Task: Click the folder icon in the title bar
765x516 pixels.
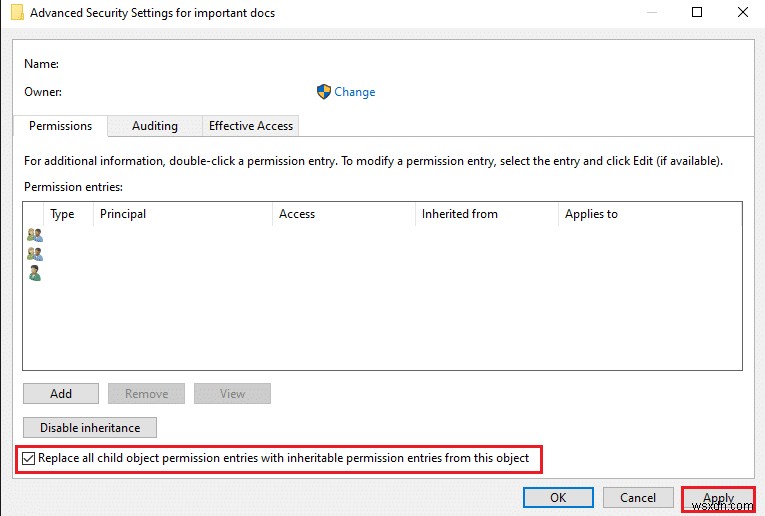Action: point(17,13)
